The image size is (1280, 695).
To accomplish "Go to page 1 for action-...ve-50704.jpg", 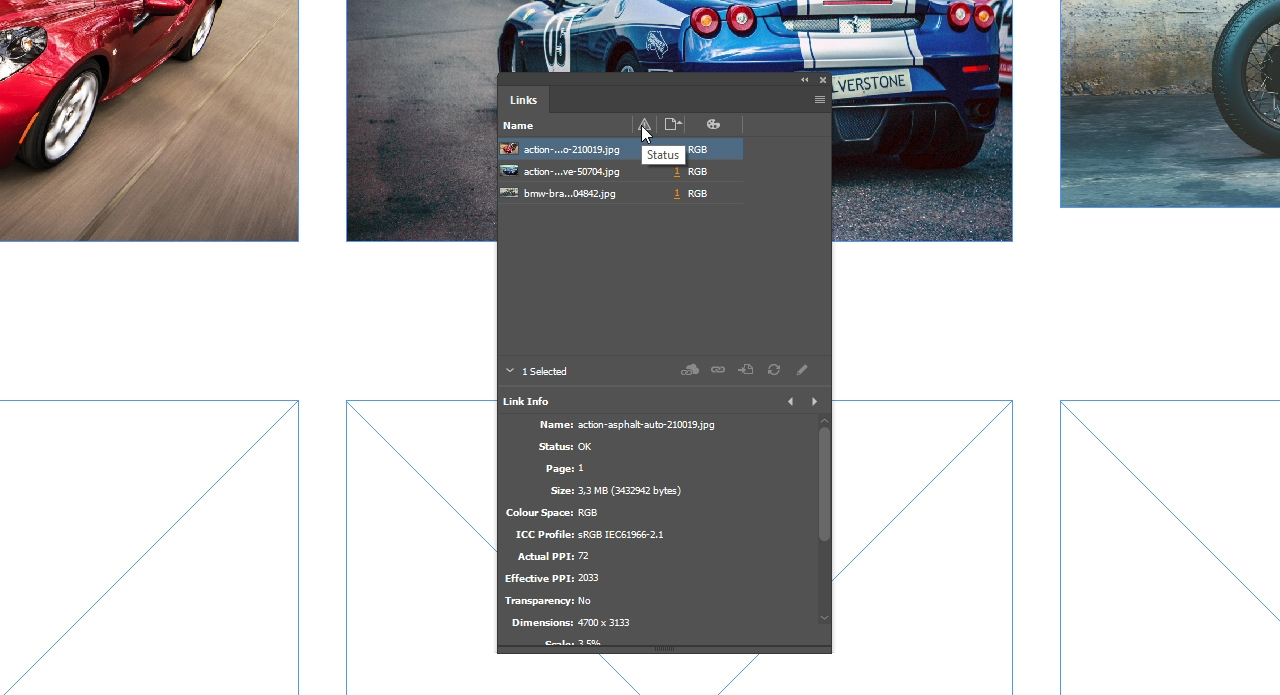I will pos(677,171).
